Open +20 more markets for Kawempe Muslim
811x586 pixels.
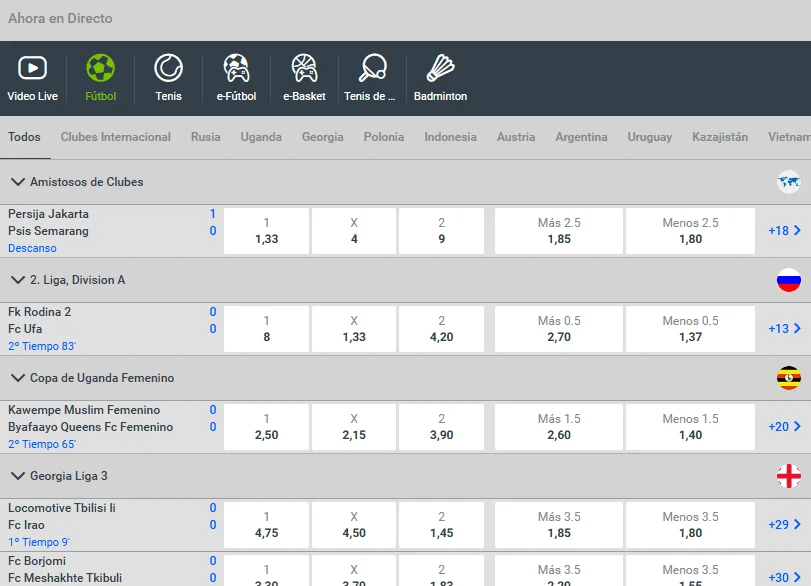(x=785, y=427)
